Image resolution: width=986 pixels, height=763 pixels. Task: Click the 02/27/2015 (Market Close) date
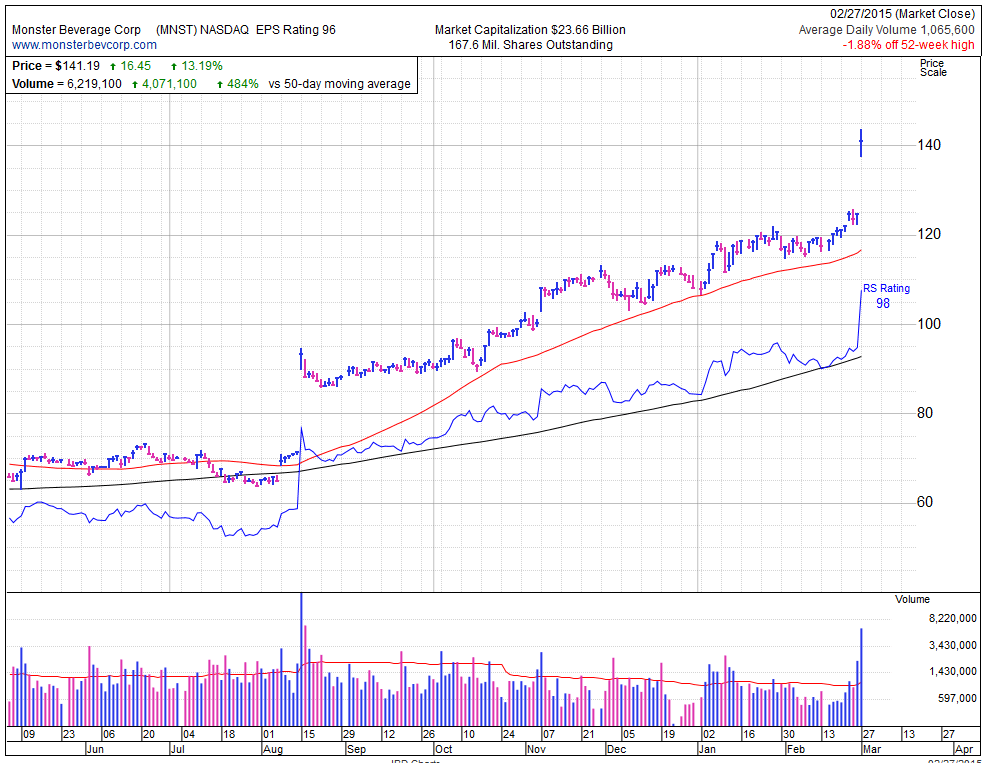[902, 14]
